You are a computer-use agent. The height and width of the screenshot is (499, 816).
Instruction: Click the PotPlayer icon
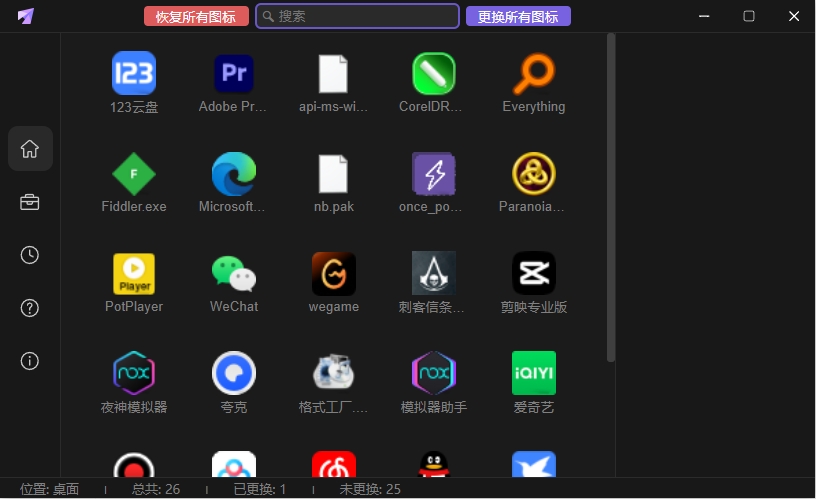(x=134, y=273)
